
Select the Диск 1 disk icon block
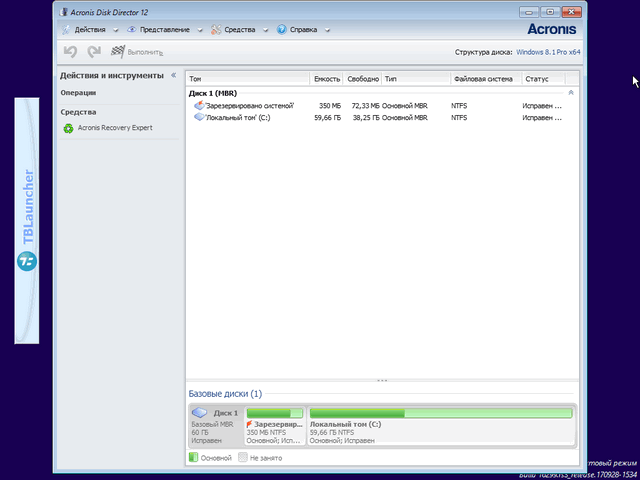(x=215, y=424)
